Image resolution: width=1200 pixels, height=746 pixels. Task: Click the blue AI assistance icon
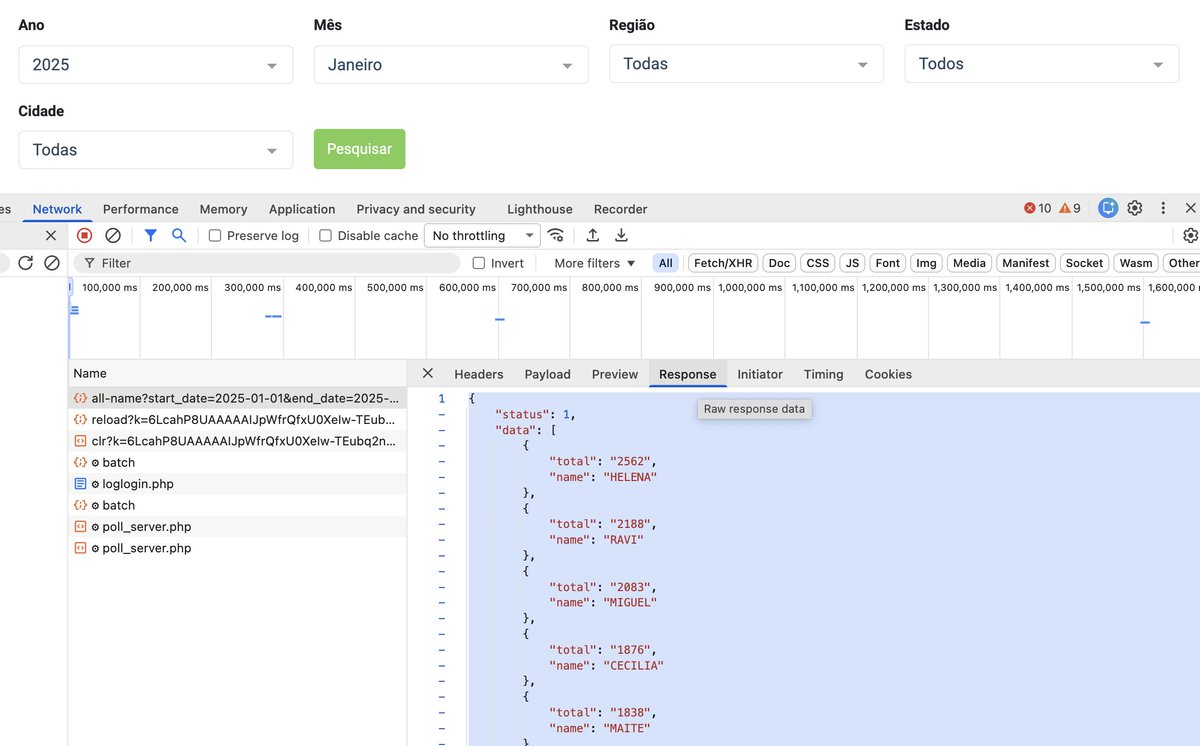[1108, 208]
